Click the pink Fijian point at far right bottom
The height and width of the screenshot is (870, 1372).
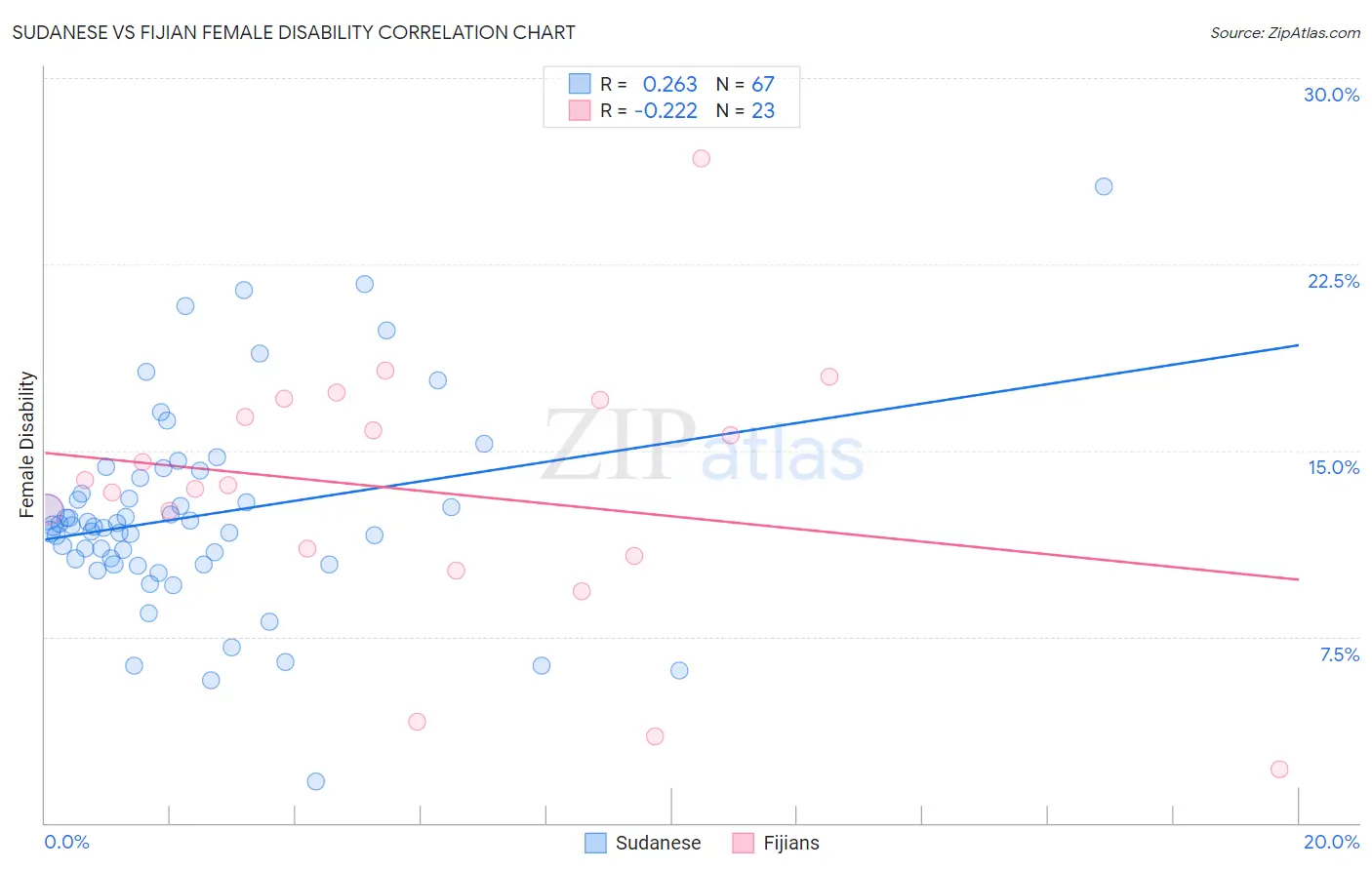tap(1279, 770)
